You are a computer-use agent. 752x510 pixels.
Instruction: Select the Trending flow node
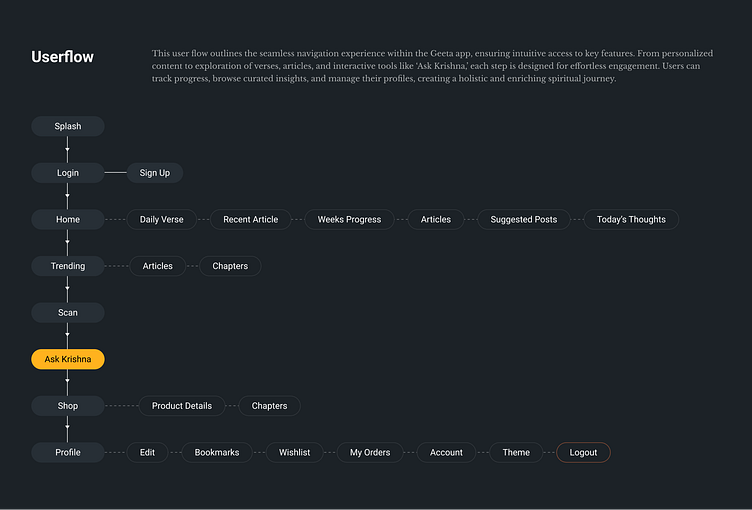[x=68, y=266]
